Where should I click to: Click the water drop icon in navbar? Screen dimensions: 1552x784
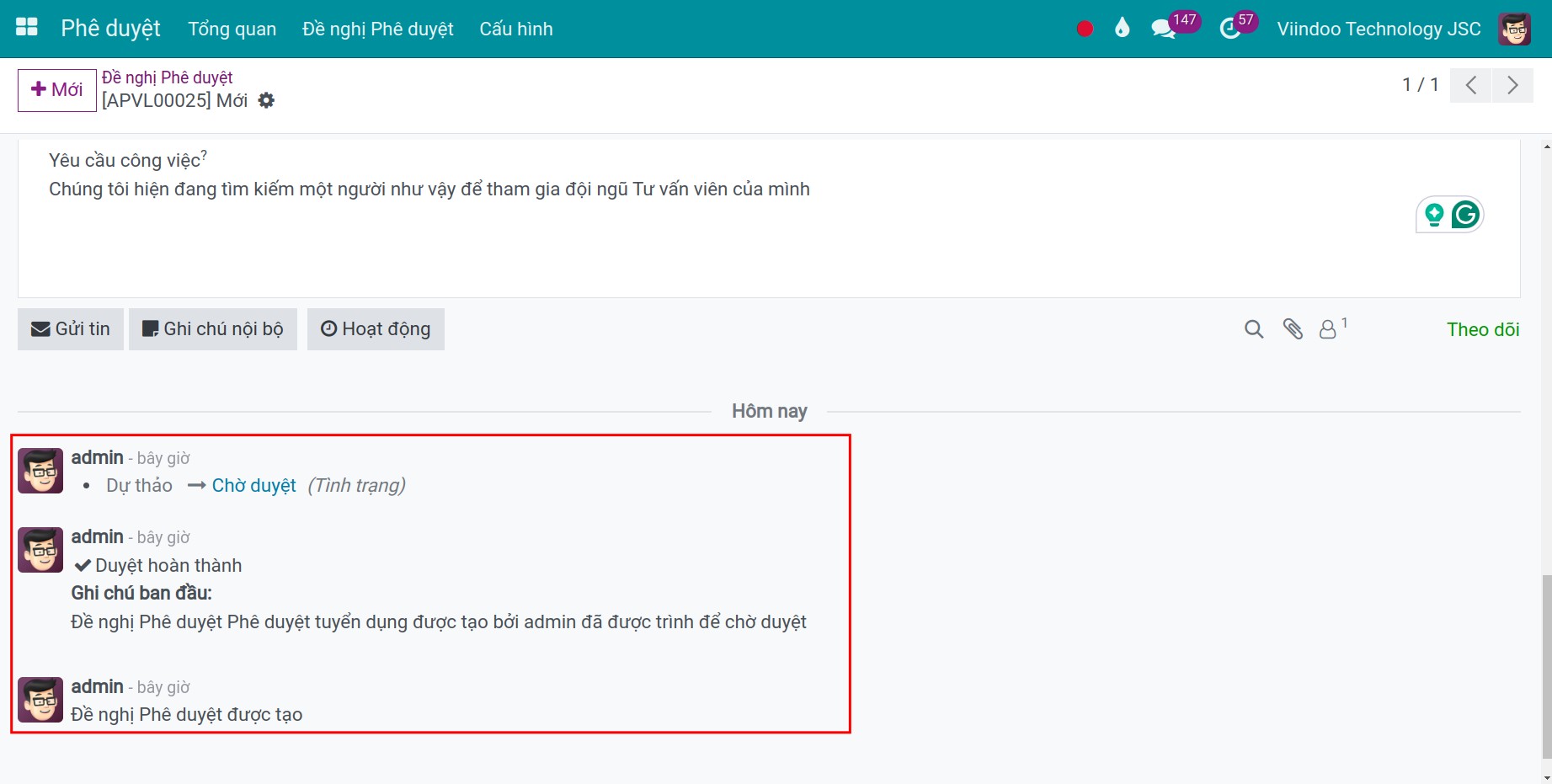pyautogui.click(x=1122, y=29)
